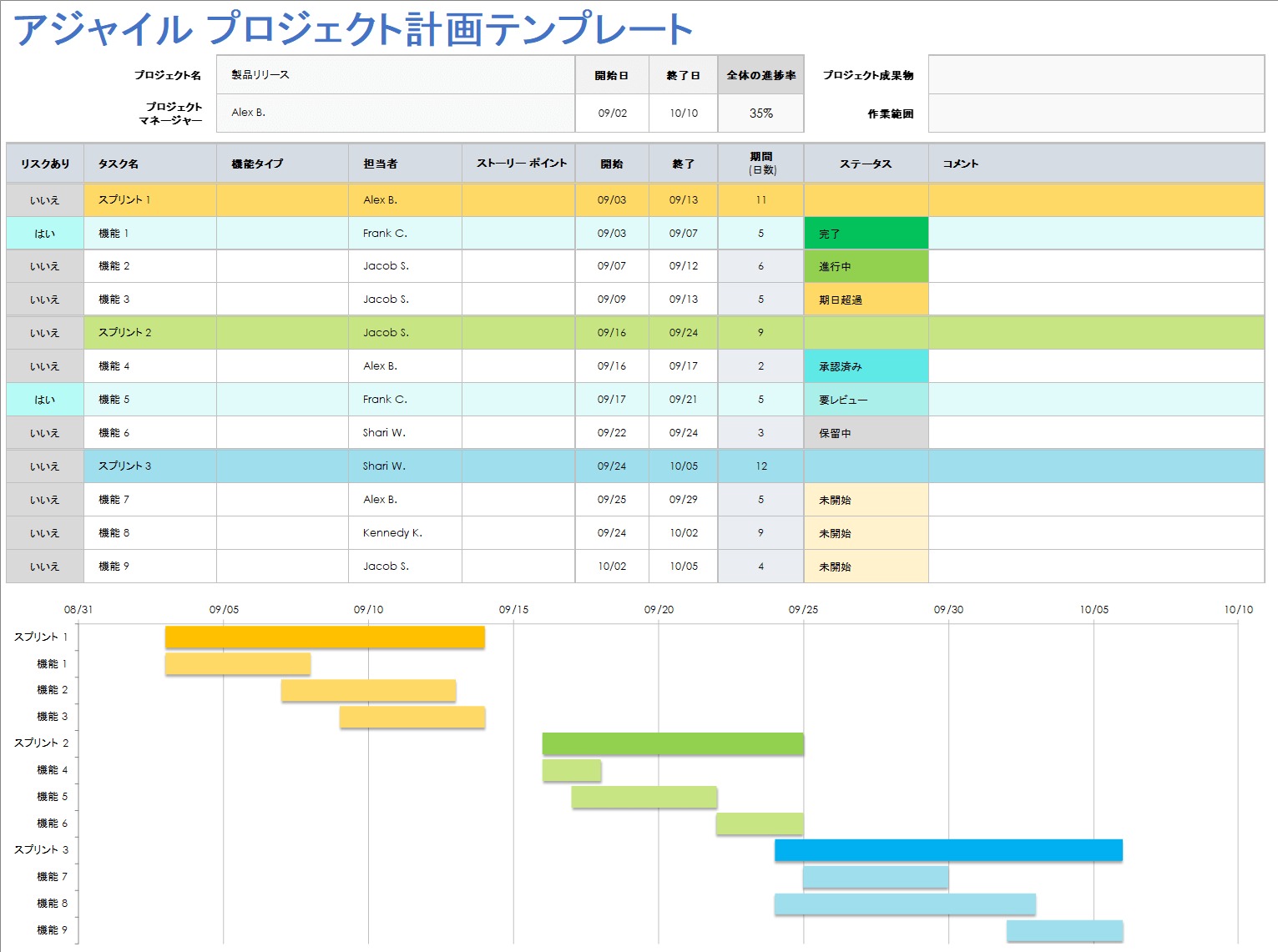This screenshot has width=1278, height=952.
Task: Click assignee Frank C. in the 機能 1 row
Action: [x=405, y=234]
